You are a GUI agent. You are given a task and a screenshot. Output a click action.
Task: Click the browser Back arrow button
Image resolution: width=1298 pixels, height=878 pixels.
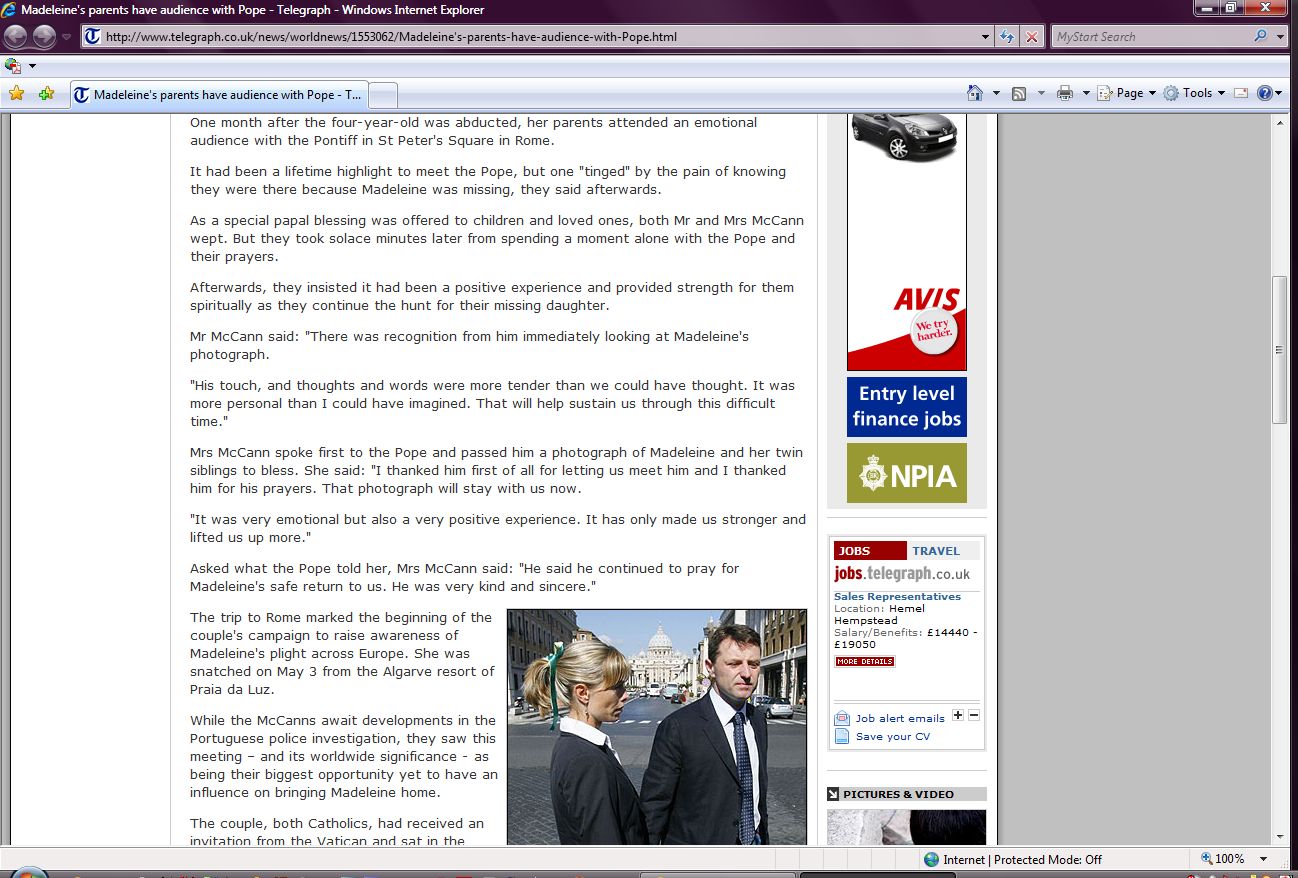[x=16, y=37]
